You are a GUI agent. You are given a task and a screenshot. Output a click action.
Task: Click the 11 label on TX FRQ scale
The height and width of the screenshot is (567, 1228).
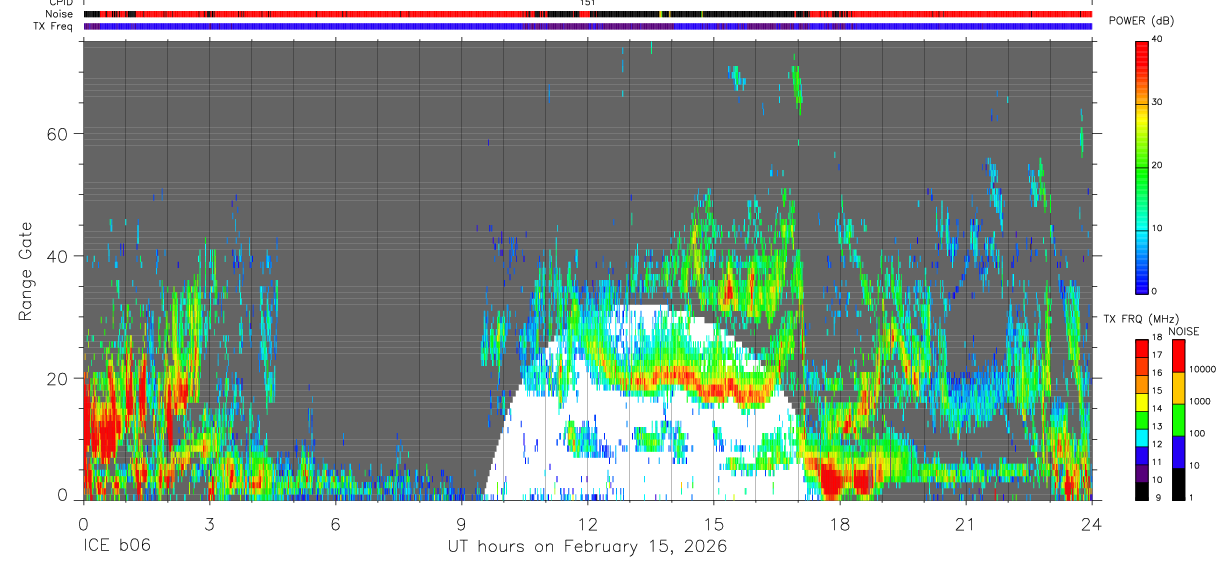[1157, 462]
